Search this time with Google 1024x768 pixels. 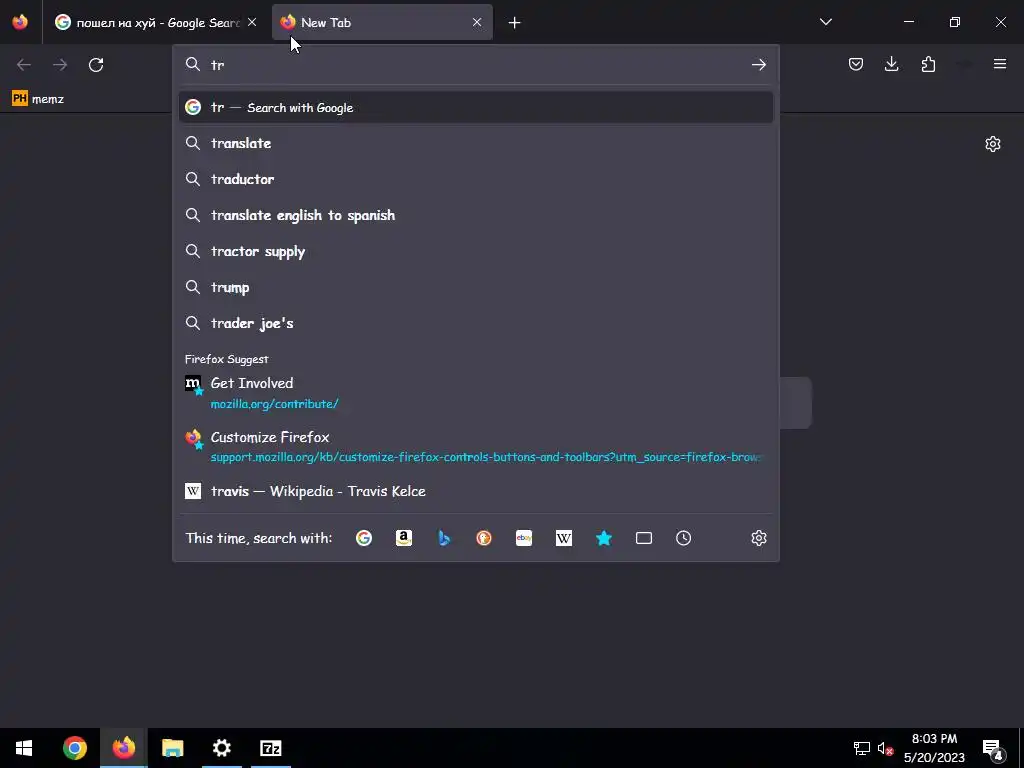[364, 538]
